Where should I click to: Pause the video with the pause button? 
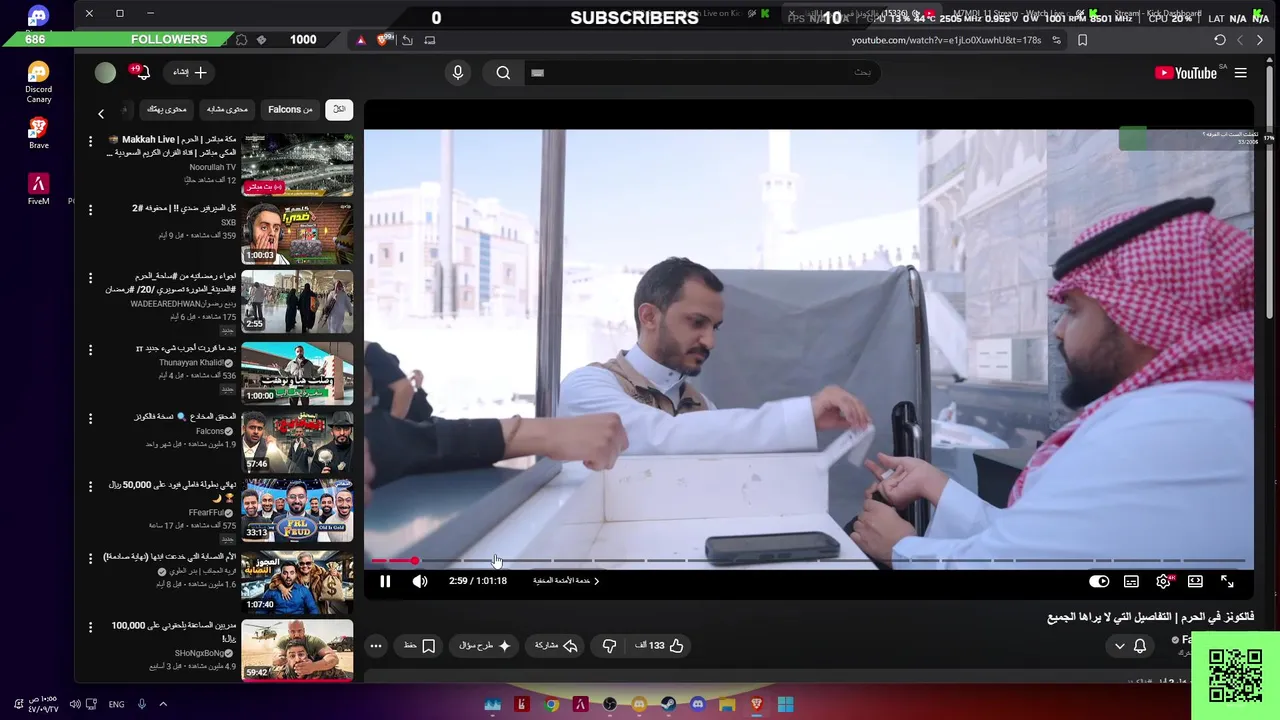click(385, 581)
